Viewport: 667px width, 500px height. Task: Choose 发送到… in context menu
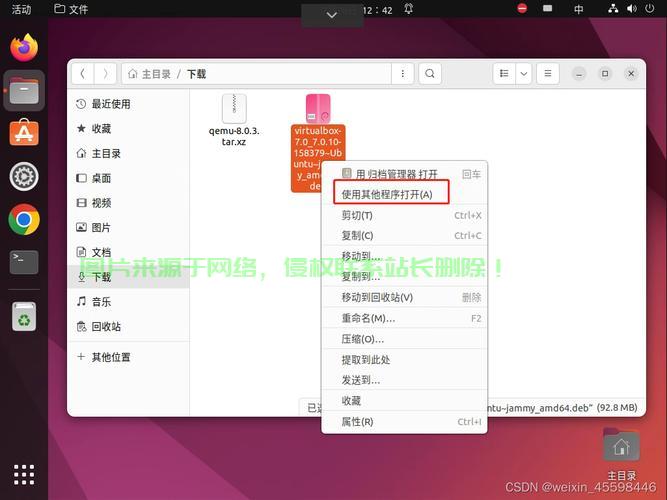tap(404, 380)
